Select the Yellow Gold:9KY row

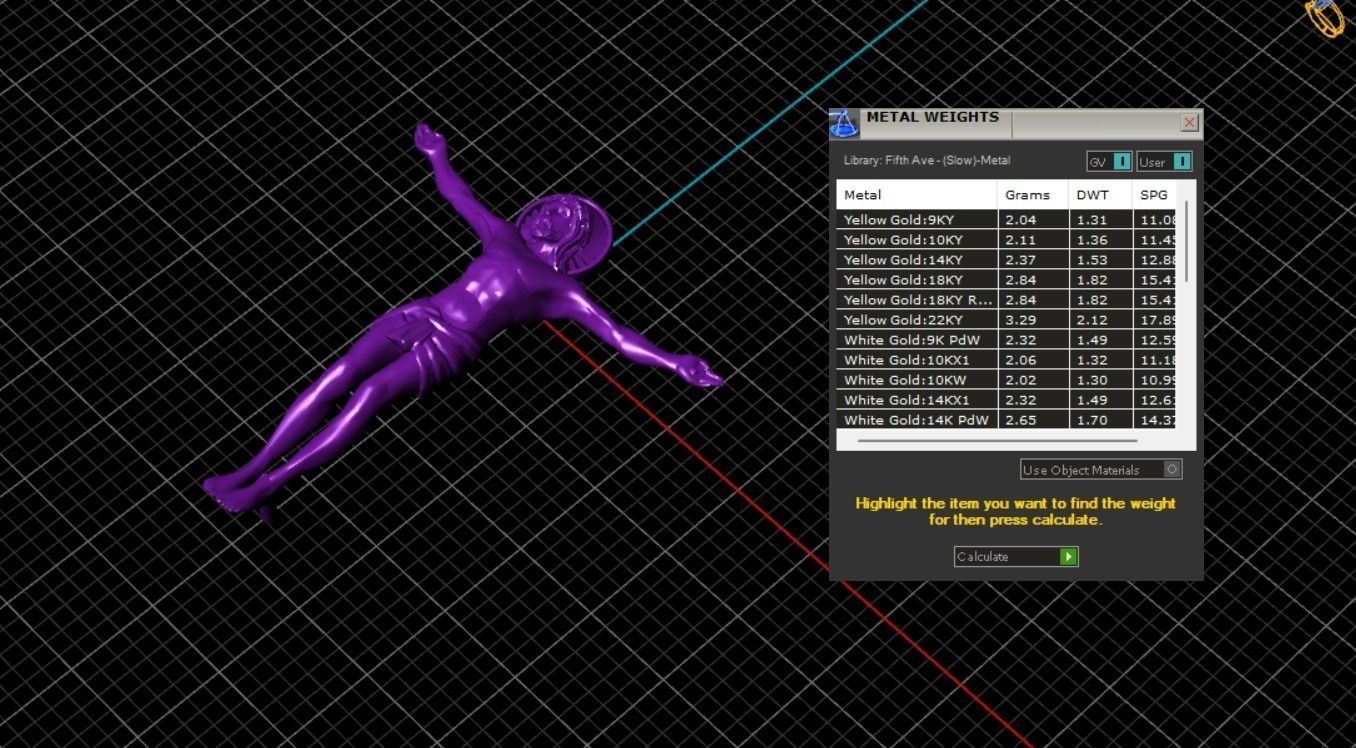pos(1006,220)
